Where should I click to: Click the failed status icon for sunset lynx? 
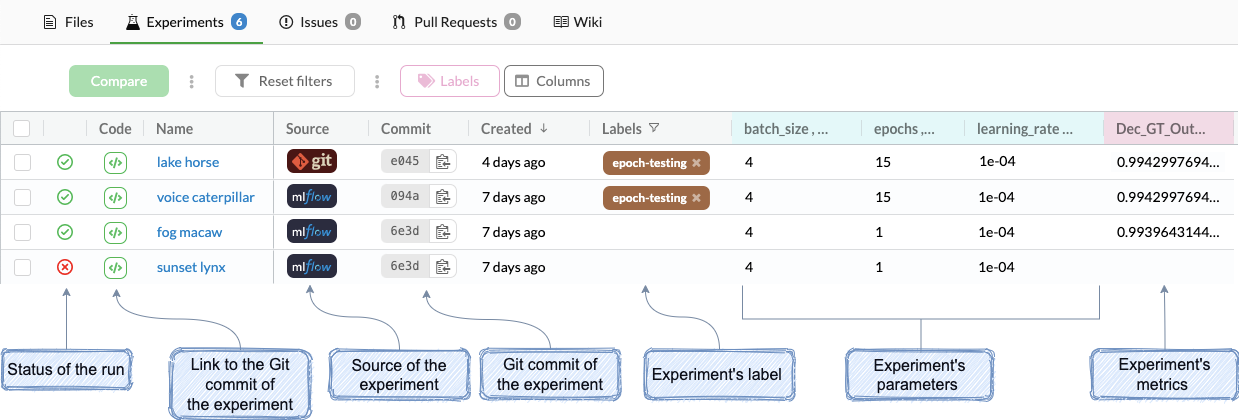pyautogui.click(x=65, y=267)
